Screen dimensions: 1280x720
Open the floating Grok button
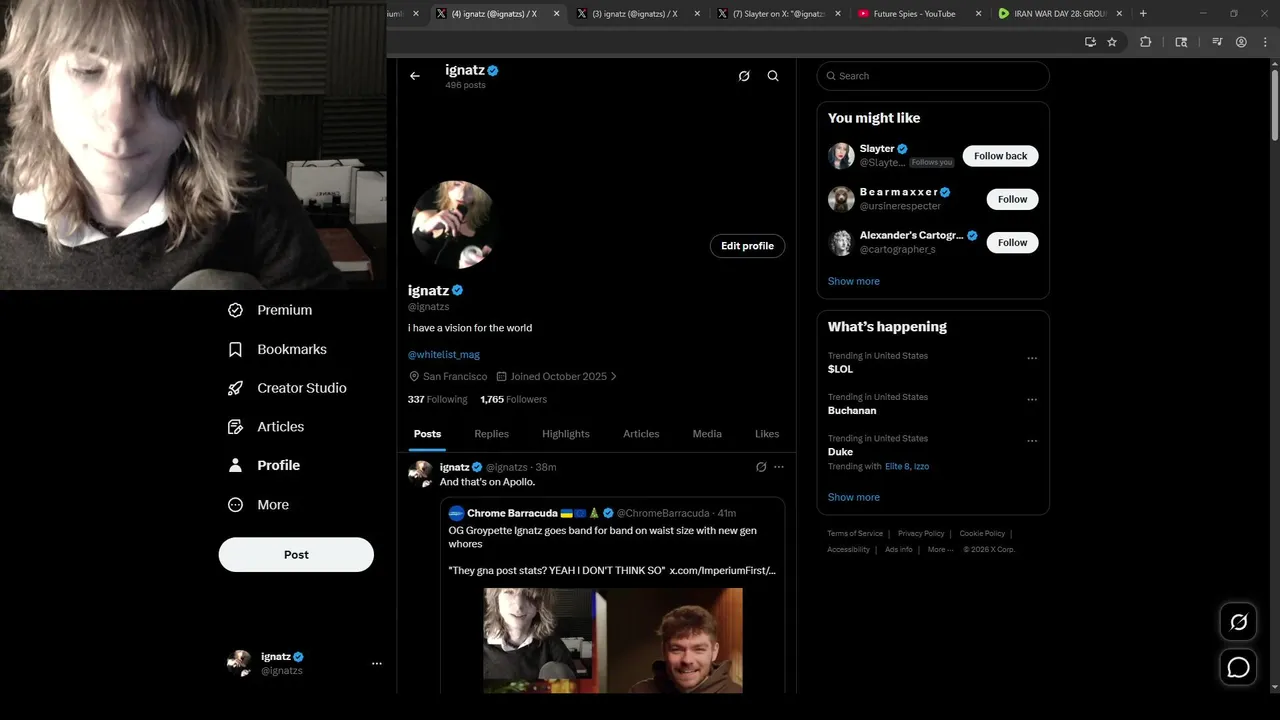(1238, 622)
